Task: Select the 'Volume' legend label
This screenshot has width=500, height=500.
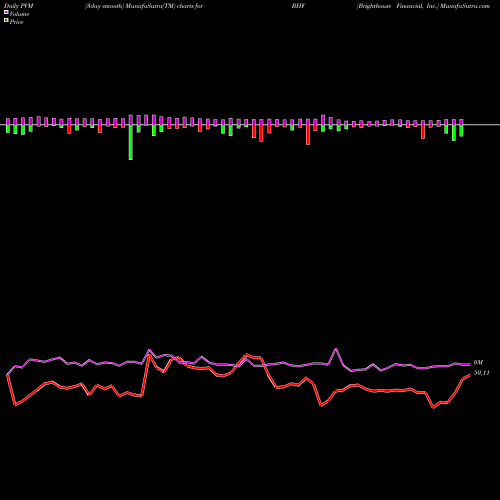Action: pos(19,14)
